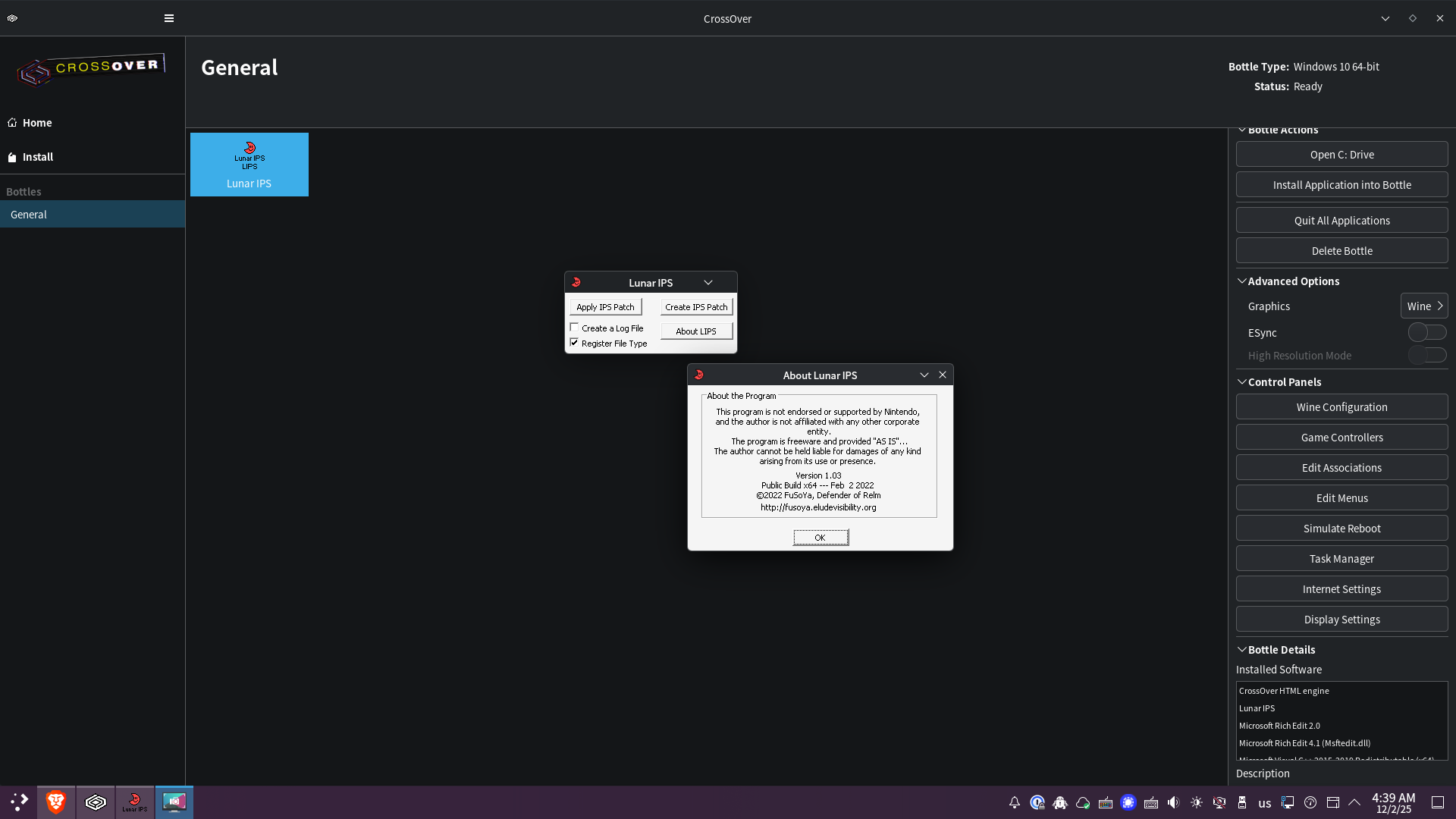Click the USB removable devices tray icon
Viewport: 1456px width, 819px height.
pyautogui.click(x=1242, y=802)
